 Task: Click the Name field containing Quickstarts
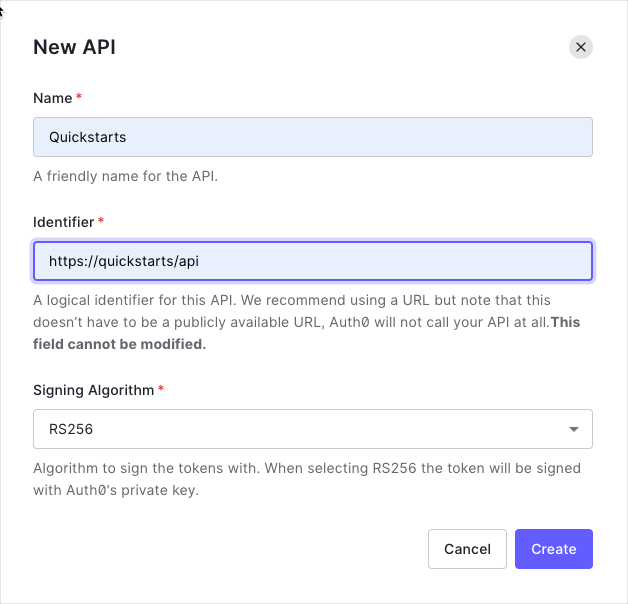(312, 137)
